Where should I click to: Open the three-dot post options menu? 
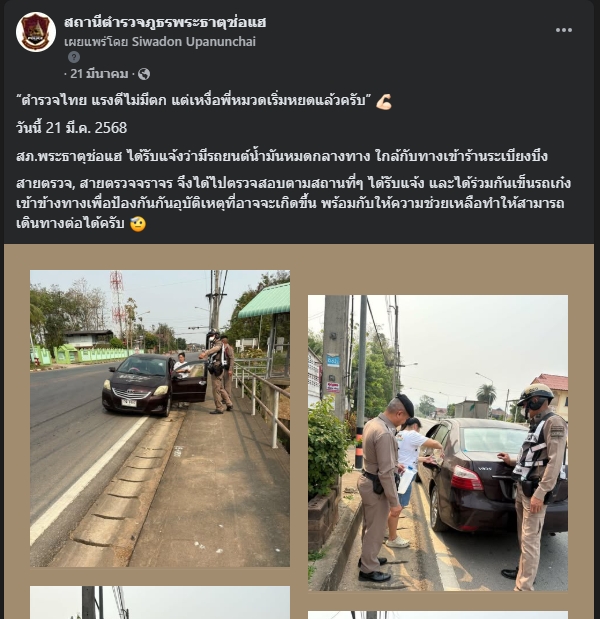pyautogui.click(x=563, y=30)
